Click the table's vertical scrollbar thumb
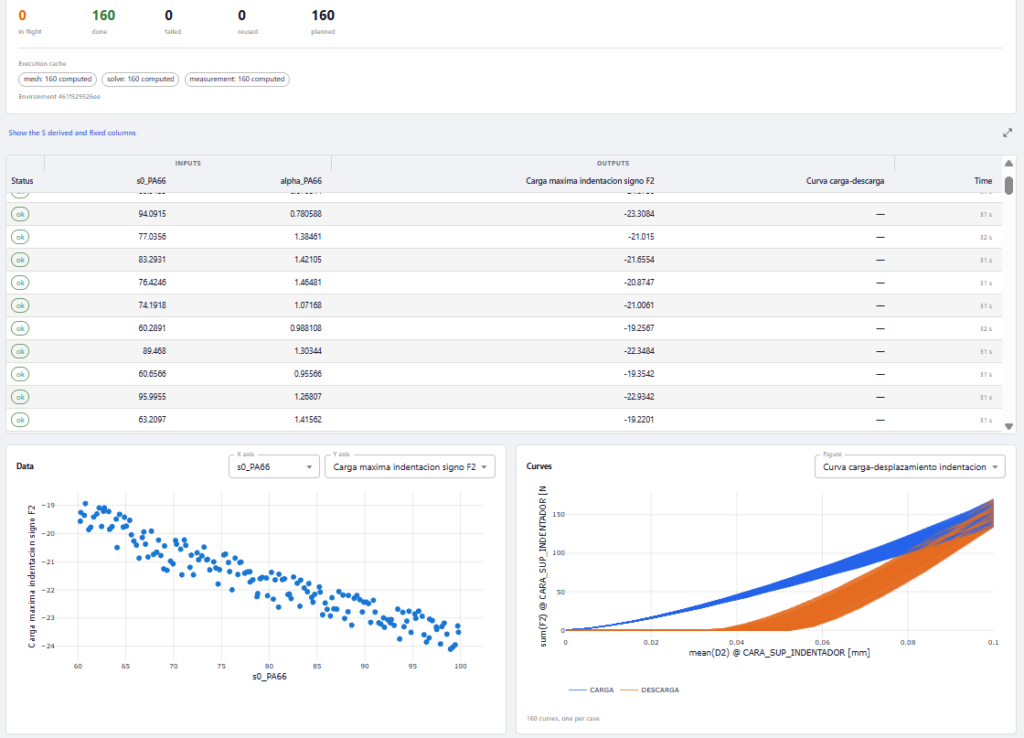Image resolution: width=1024 pixels, height=738 pixels. [1008, 185]
